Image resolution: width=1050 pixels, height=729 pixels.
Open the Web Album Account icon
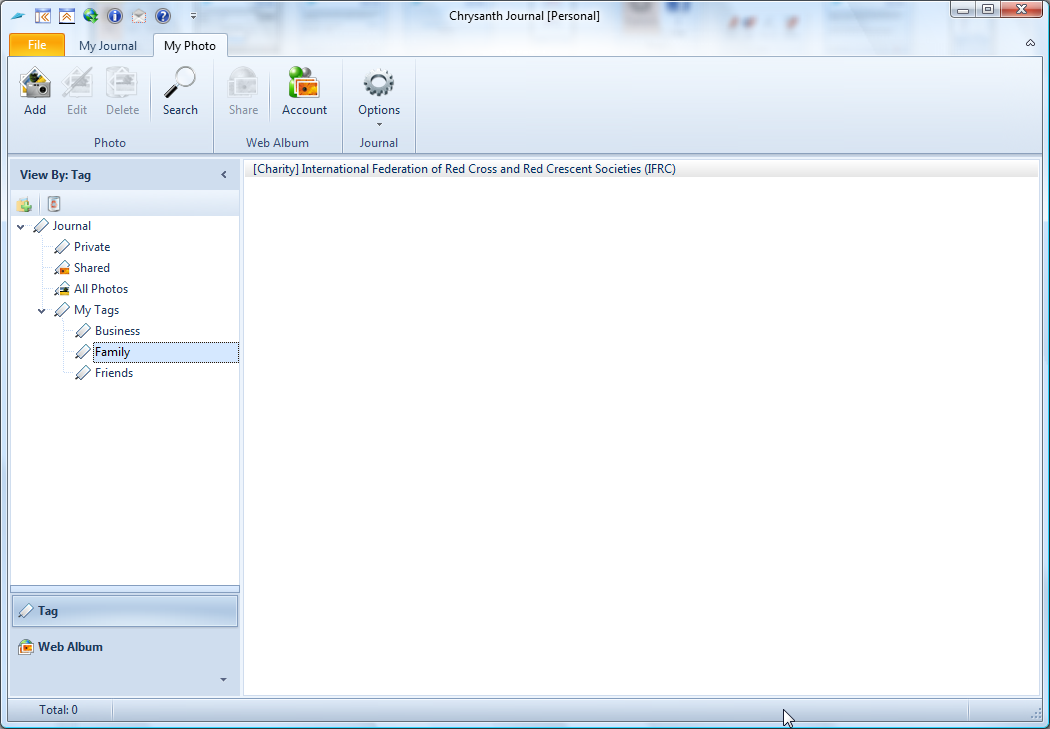[x=304, y=91]
